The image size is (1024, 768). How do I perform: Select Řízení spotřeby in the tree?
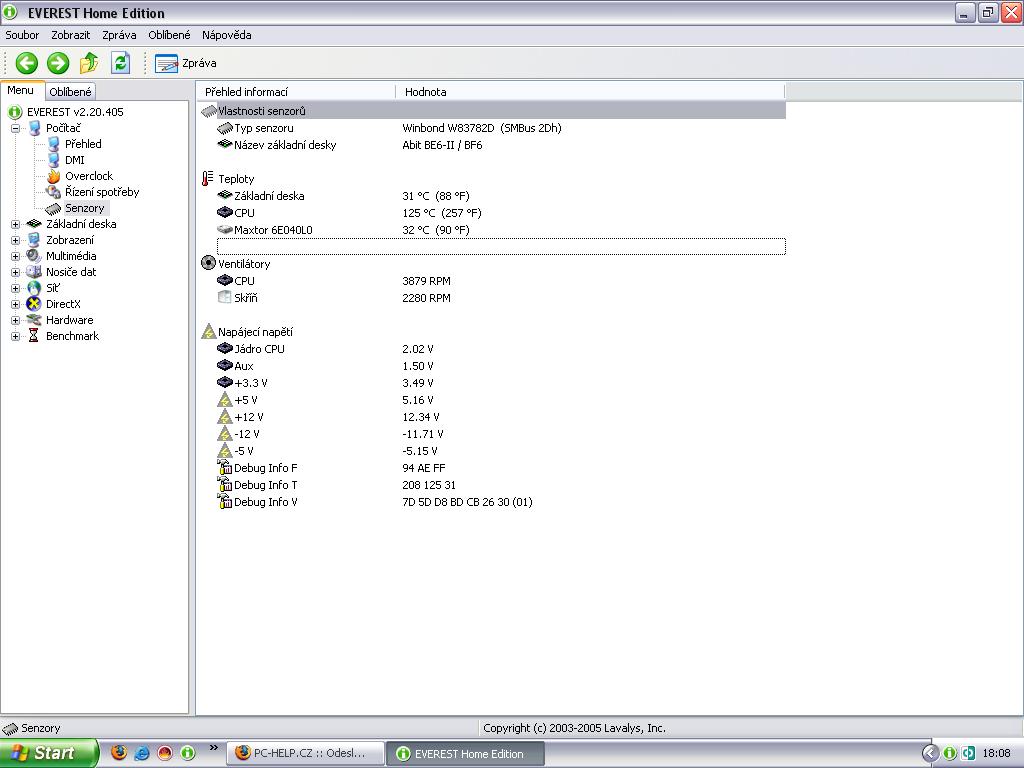(x=101, y=192)
